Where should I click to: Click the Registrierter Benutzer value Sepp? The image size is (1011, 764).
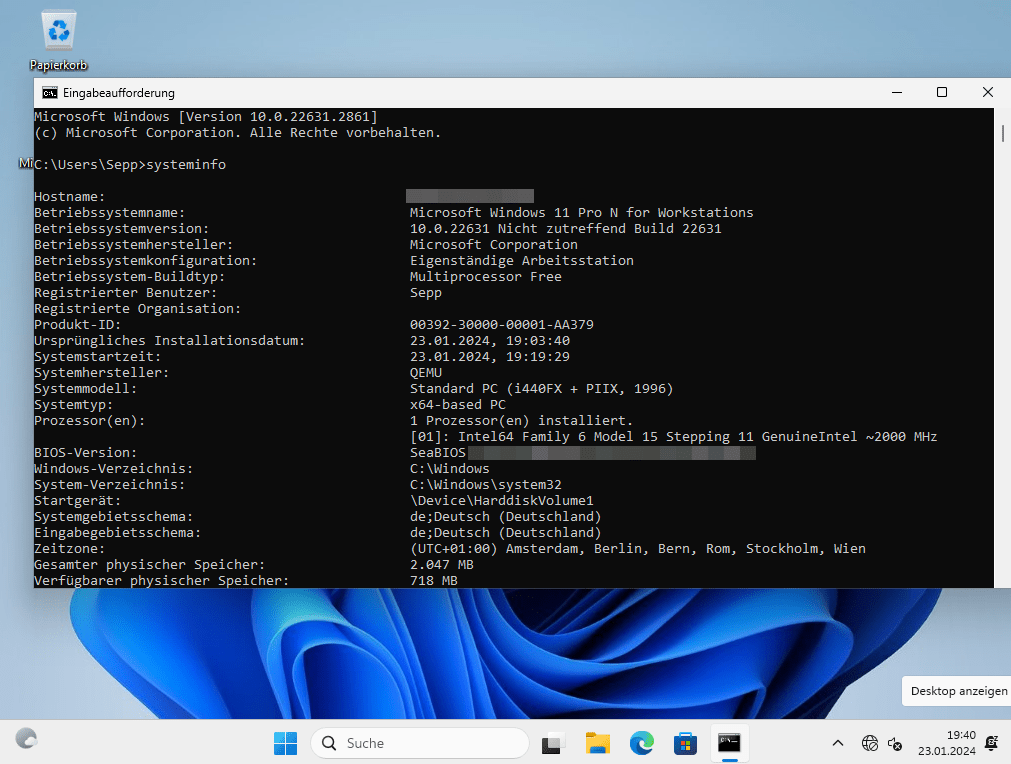point(426,293)
